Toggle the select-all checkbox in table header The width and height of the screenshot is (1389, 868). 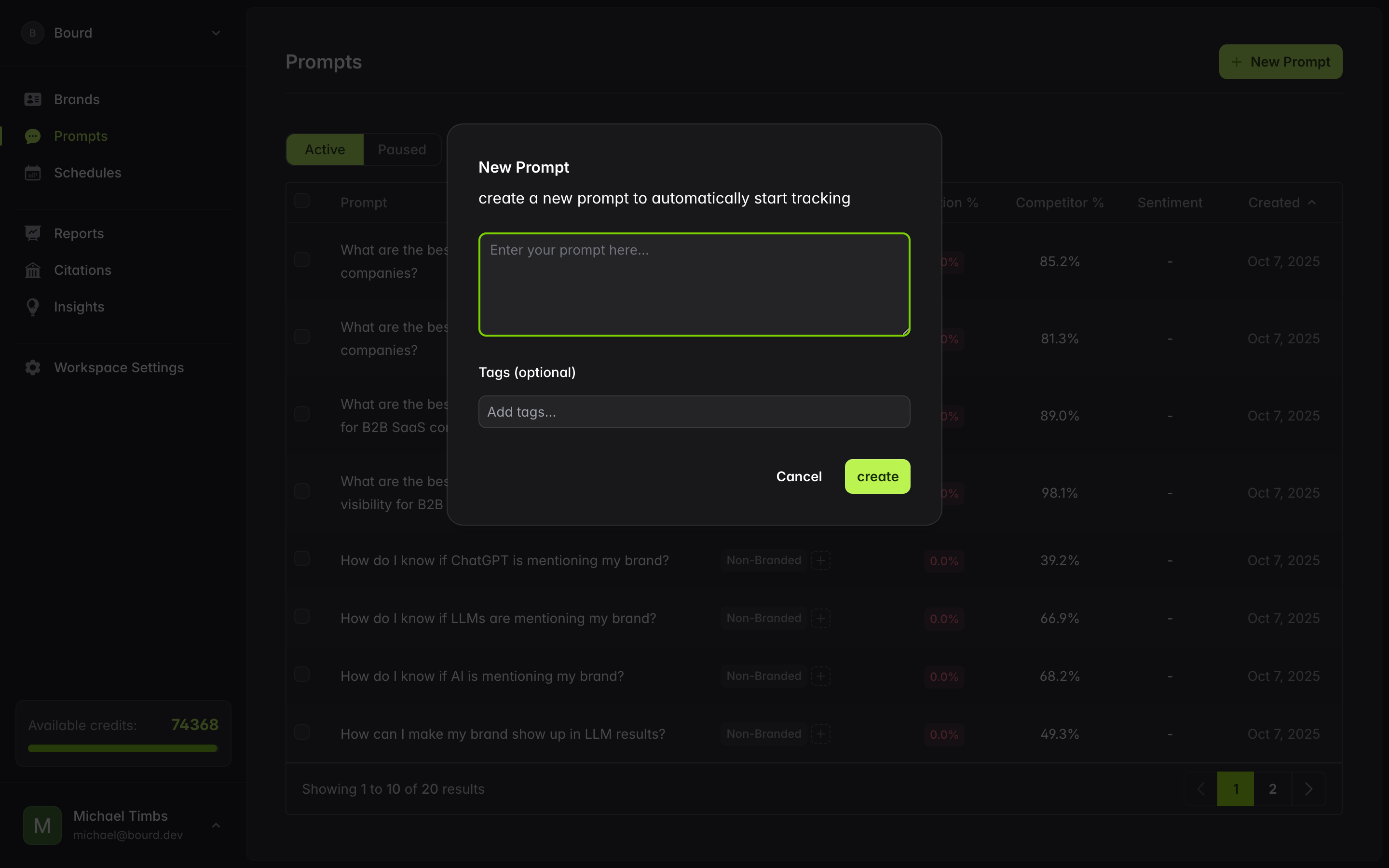302,200
